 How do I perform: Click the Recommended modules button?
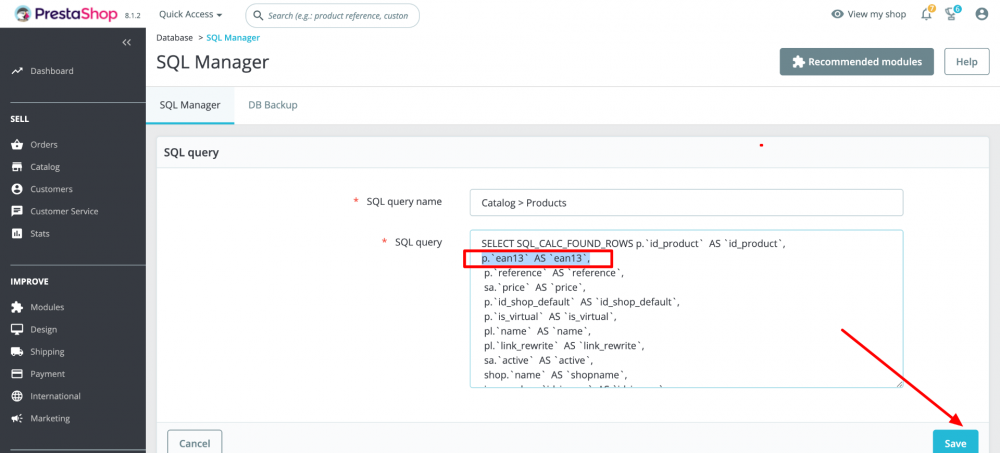click(x=857, y=62)
